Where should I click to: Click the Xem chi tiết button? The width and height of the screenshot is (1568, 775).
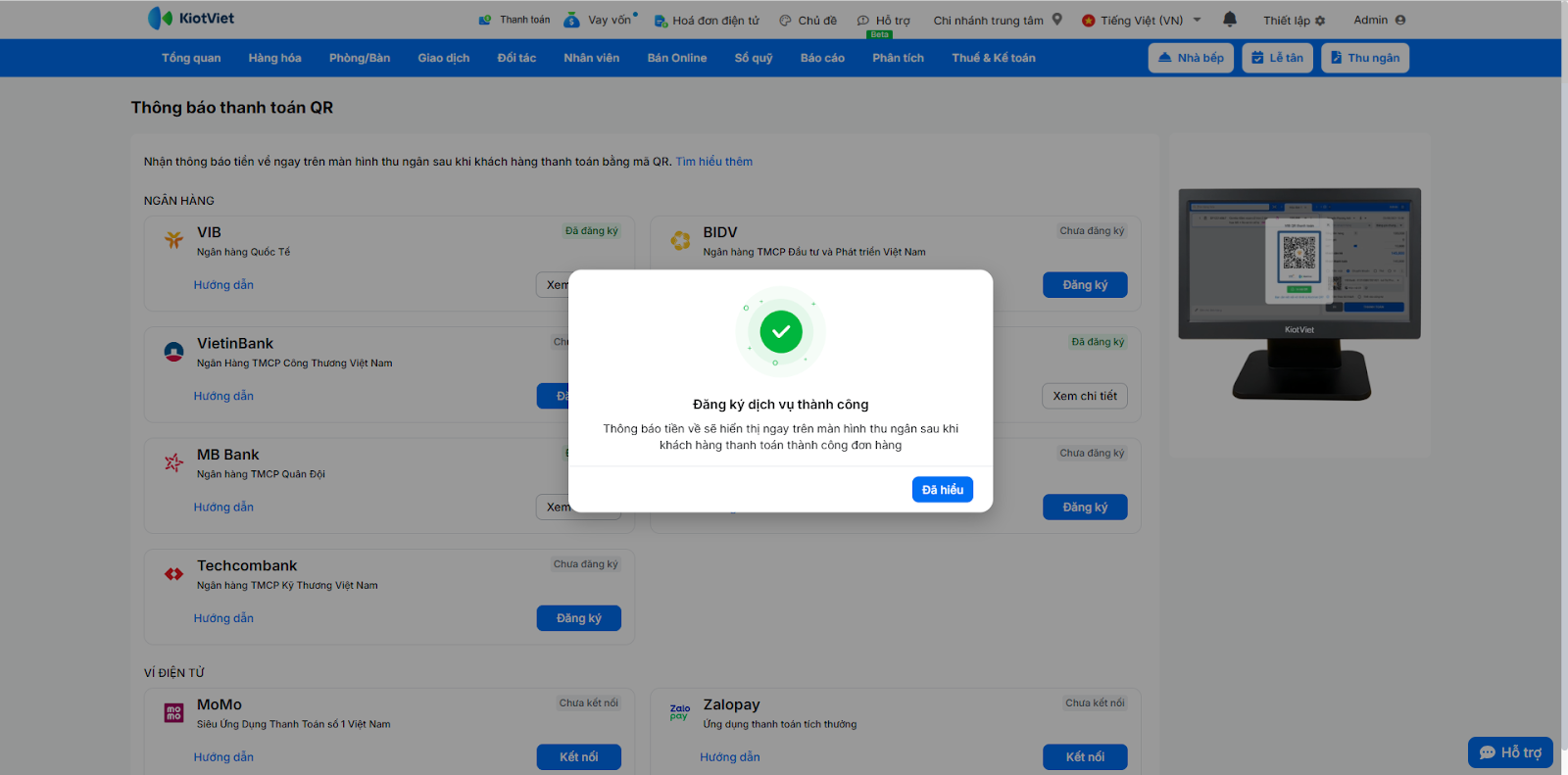(1085, 396)
